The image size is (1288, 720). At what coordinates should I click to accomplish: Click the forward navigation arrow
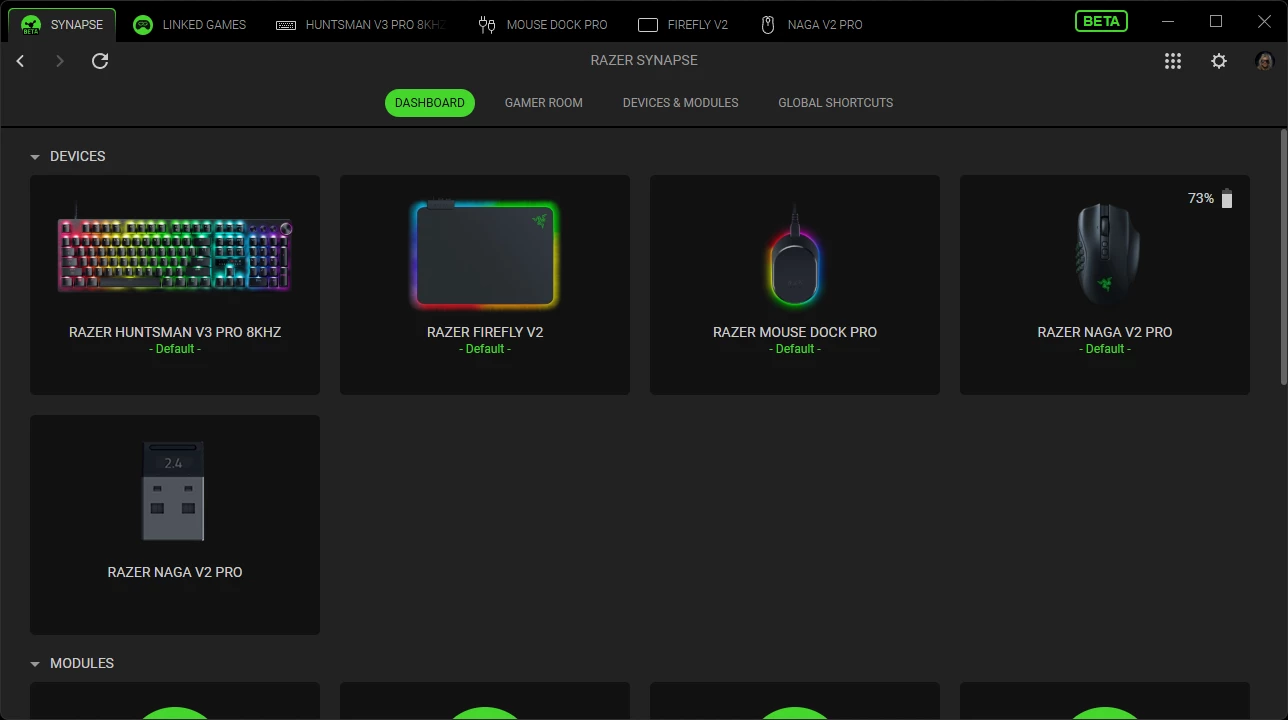tap(60, 61)
